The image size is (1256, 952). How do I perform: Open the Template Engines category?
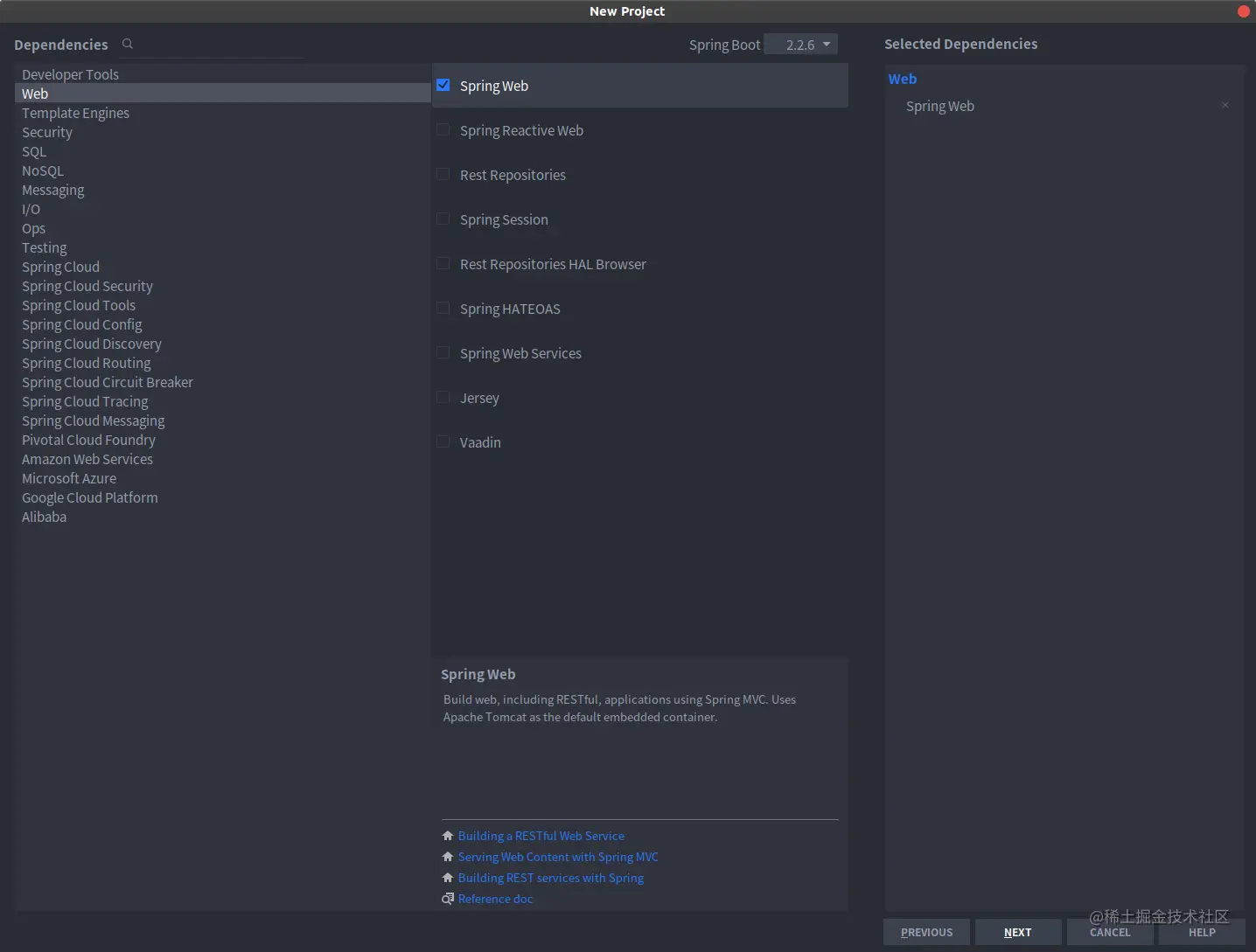point(222,113)
